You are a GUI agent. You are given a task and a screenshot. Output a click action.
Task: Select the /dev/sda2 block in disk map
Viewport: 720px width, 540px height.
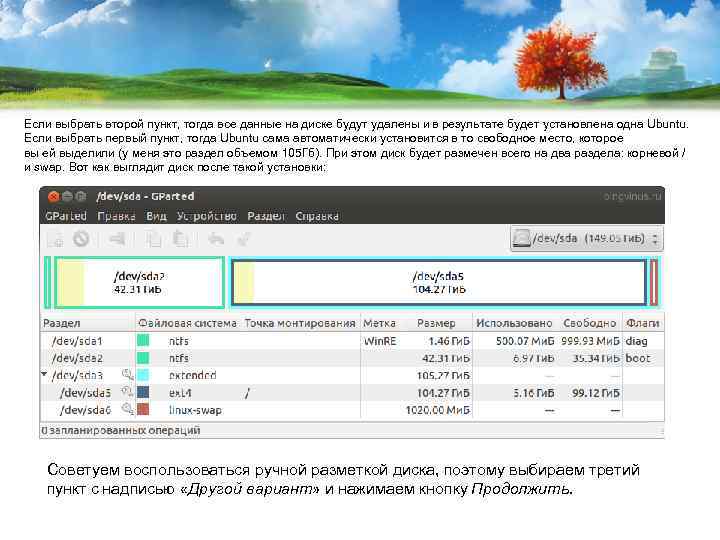[140, 282]
